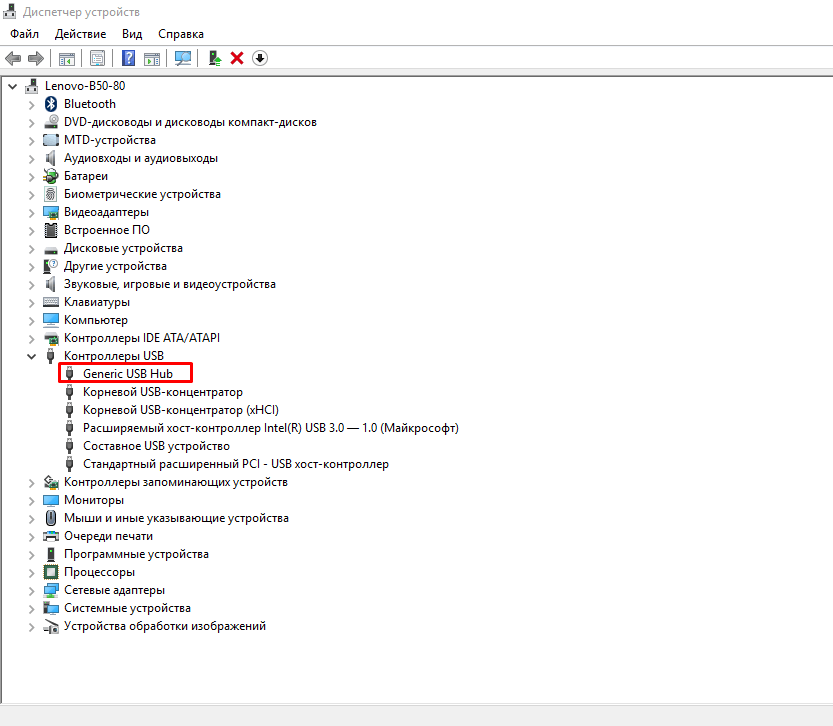833x726 pixels.
Task: Click the blue Help question mark icon
Action: (x=129, y=58)
